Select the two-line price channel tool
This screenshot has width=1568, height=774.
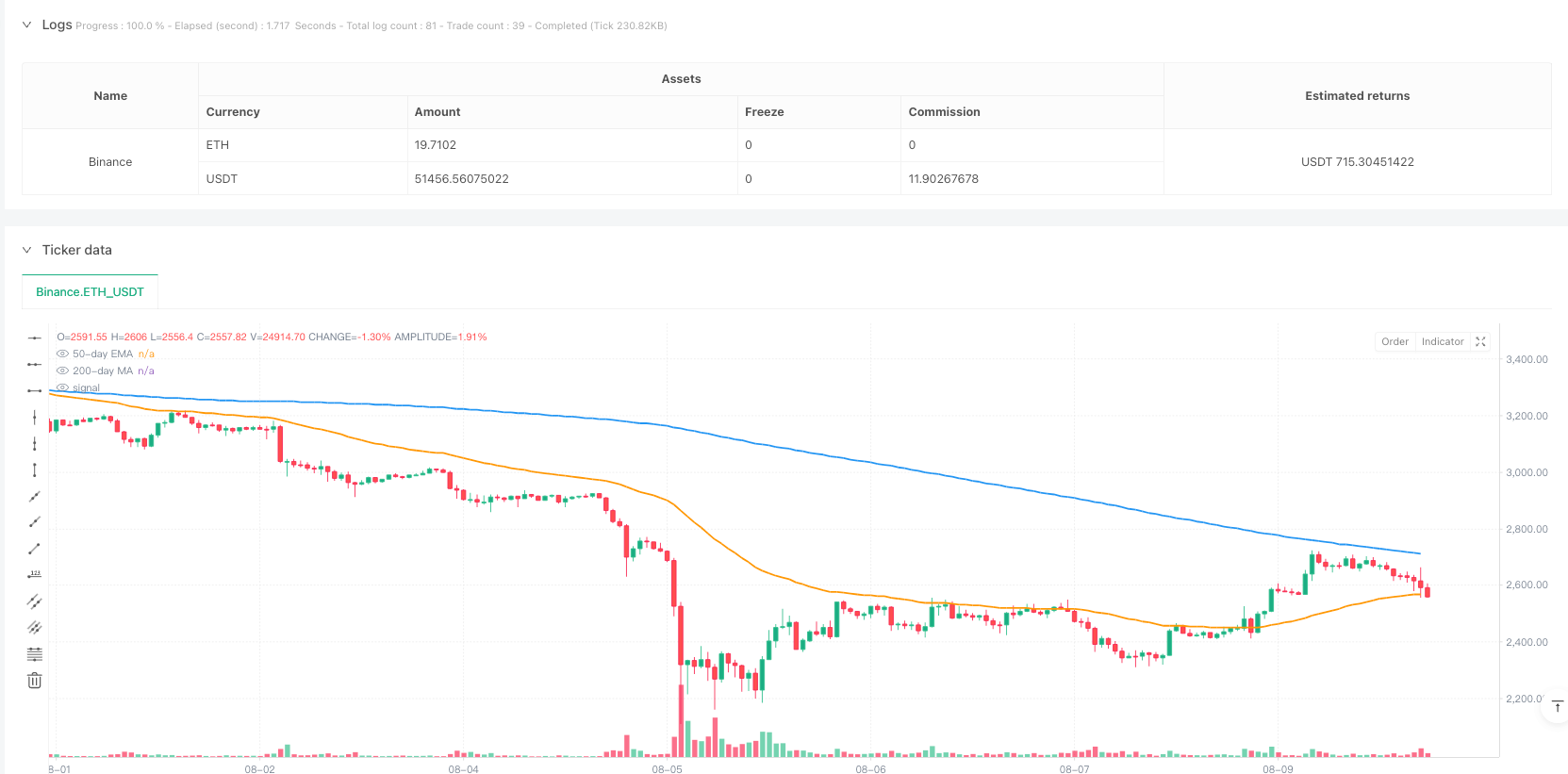[x=35, y=601]
